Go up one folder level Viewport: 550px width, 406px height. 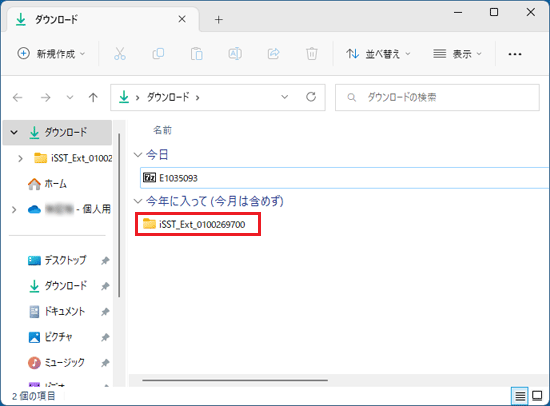coord(93,97)
